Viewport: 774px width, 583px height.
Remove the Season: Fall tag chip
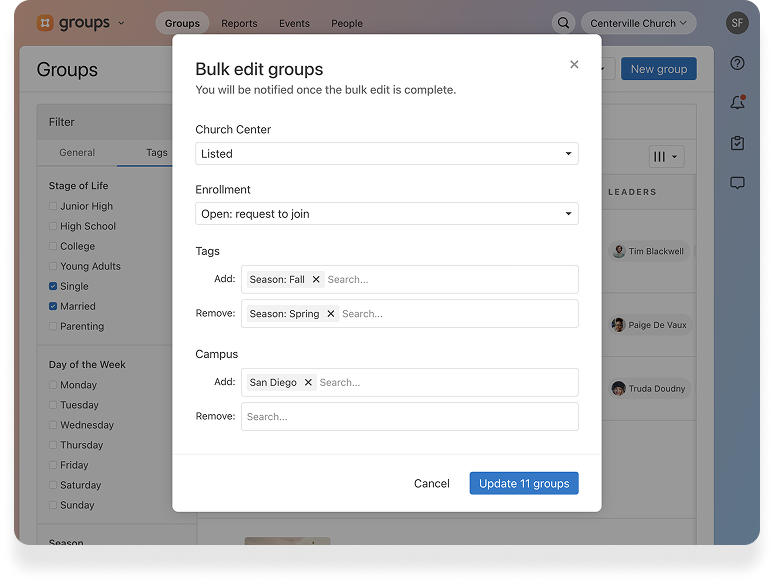[x=316, y=279]
